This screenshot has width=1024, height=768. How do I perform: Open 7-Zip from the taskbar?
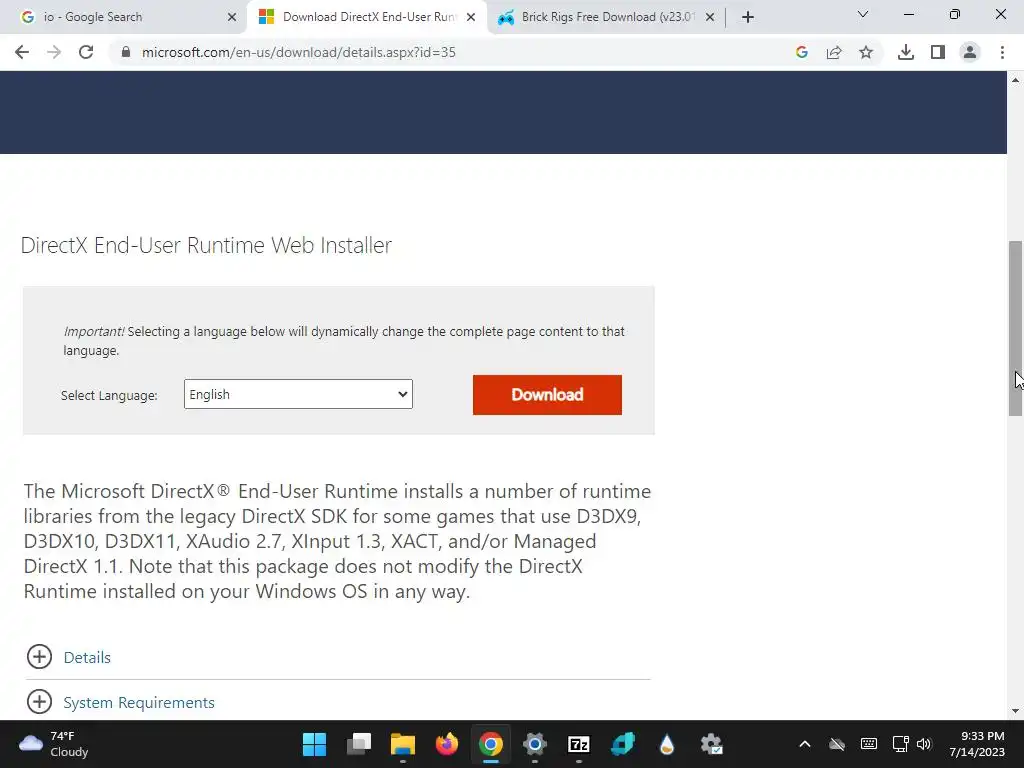[579, 744]
